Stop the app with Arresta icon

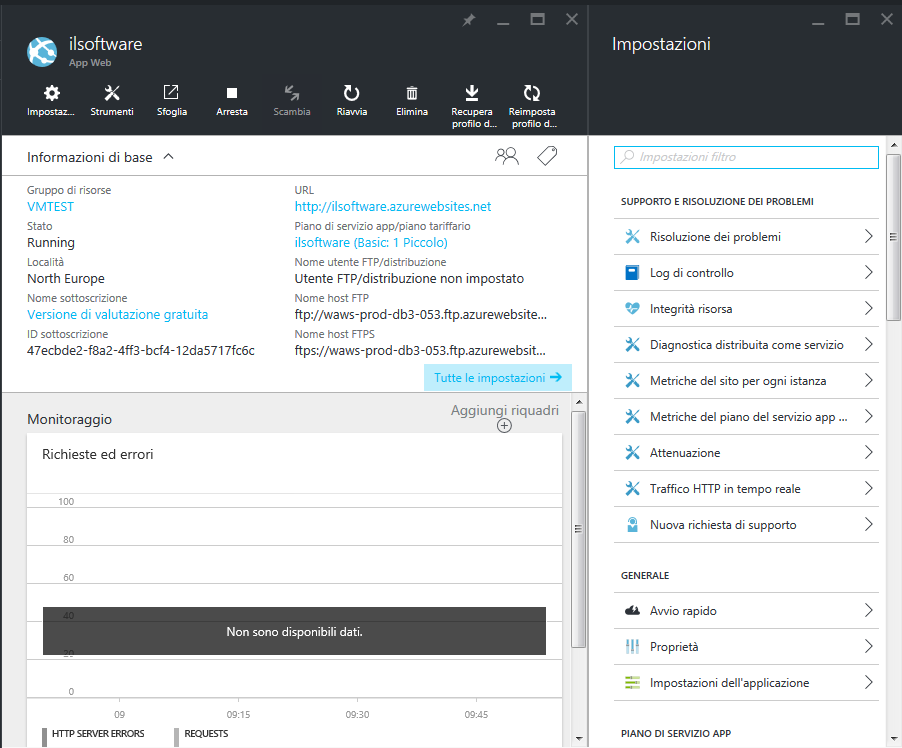tap(232, 93)
